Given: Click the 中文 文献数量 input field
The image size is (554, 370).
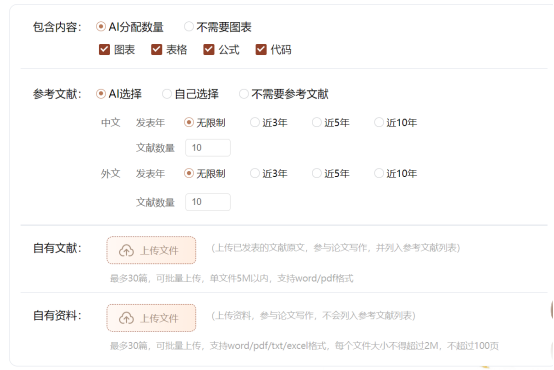Looking at the screenshot, I should click(208, 148).
